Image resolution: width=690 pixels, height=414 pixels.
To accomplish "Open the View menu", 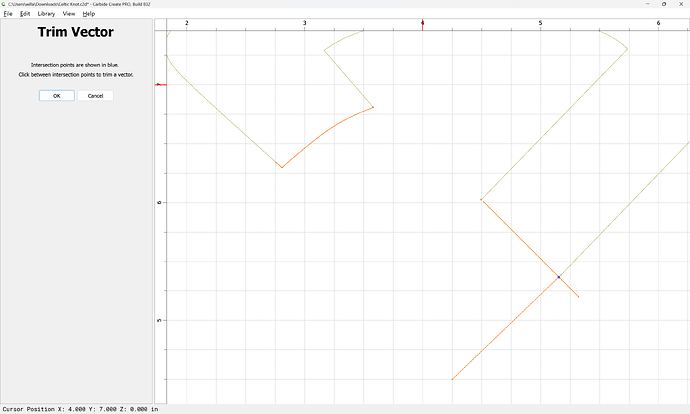I will (68, 14).
